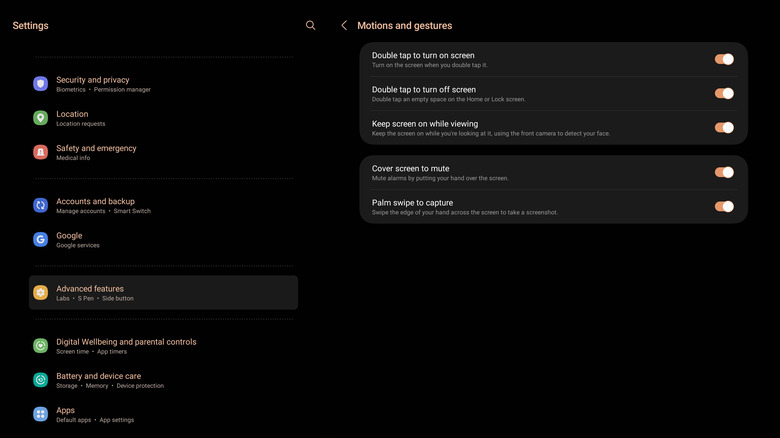Tap the Battery and device care icon

(40, 380)
